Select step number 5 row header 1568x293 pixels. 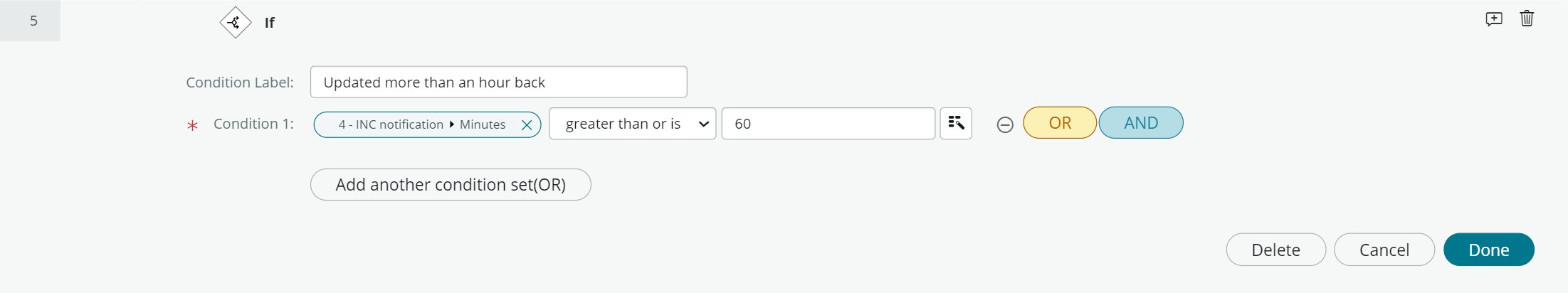[x=31, y=21]
